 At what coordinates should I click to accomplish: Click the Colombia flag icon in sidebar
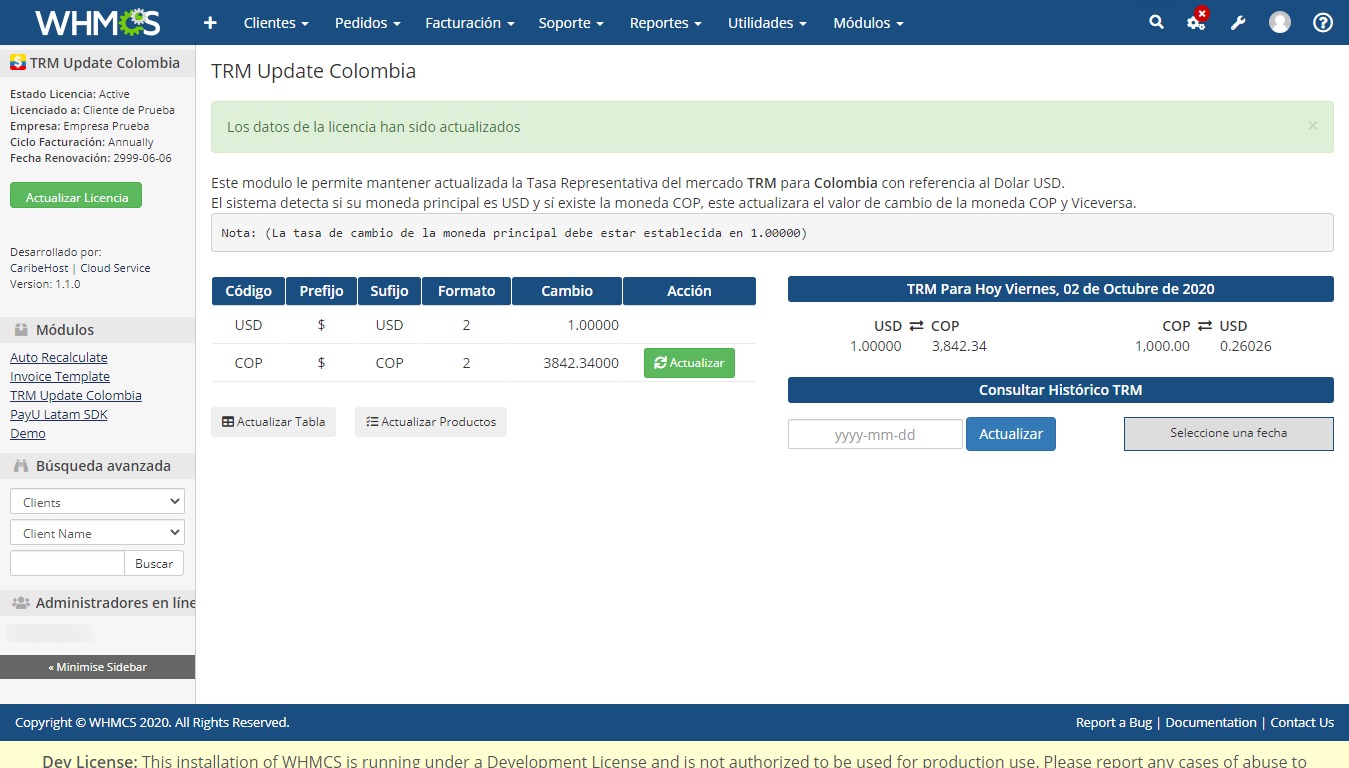coord(18,63)
